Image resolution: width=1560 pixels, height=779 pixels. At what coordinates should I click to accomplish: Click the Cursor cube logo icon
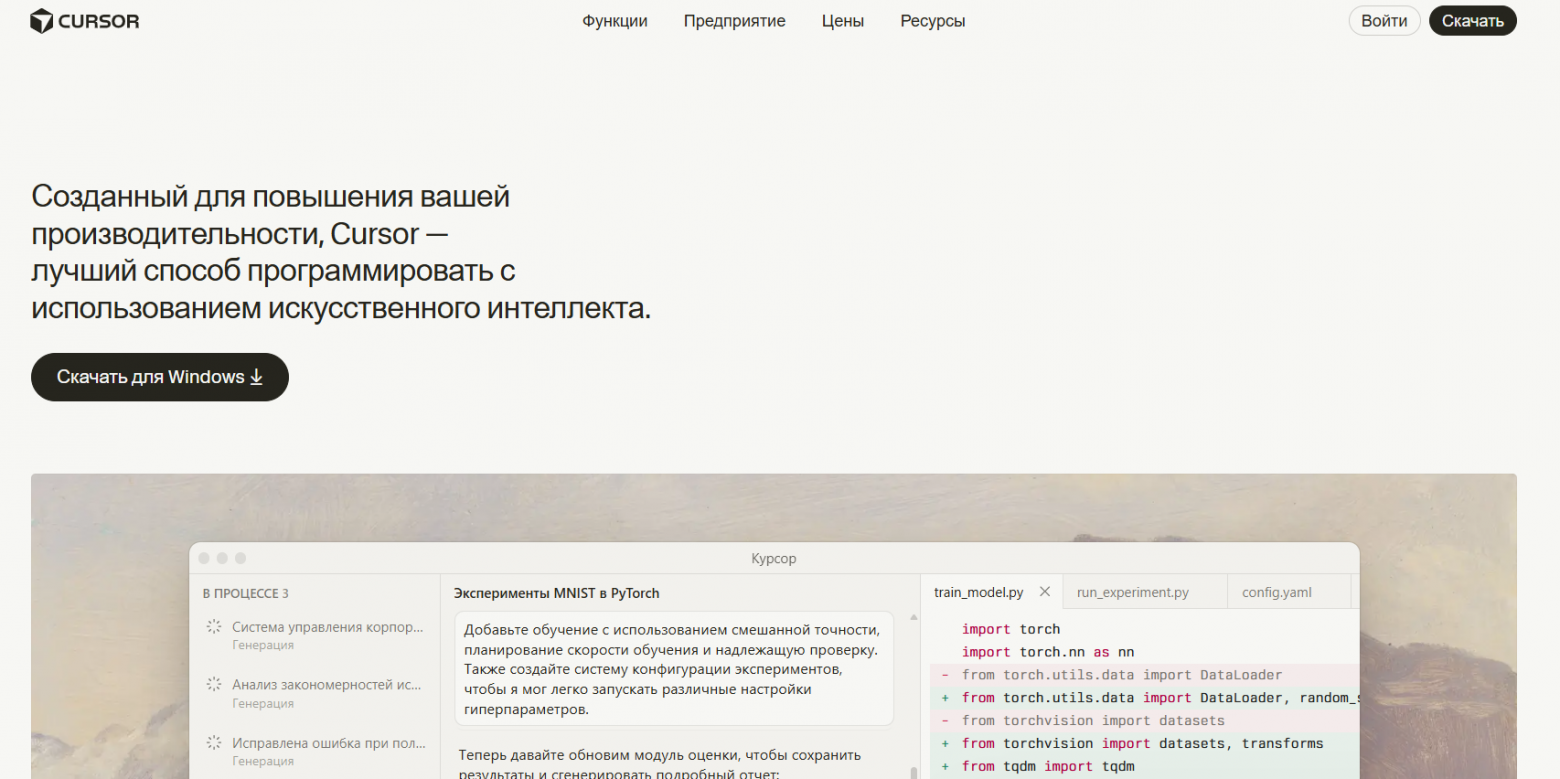click(41, 21)
